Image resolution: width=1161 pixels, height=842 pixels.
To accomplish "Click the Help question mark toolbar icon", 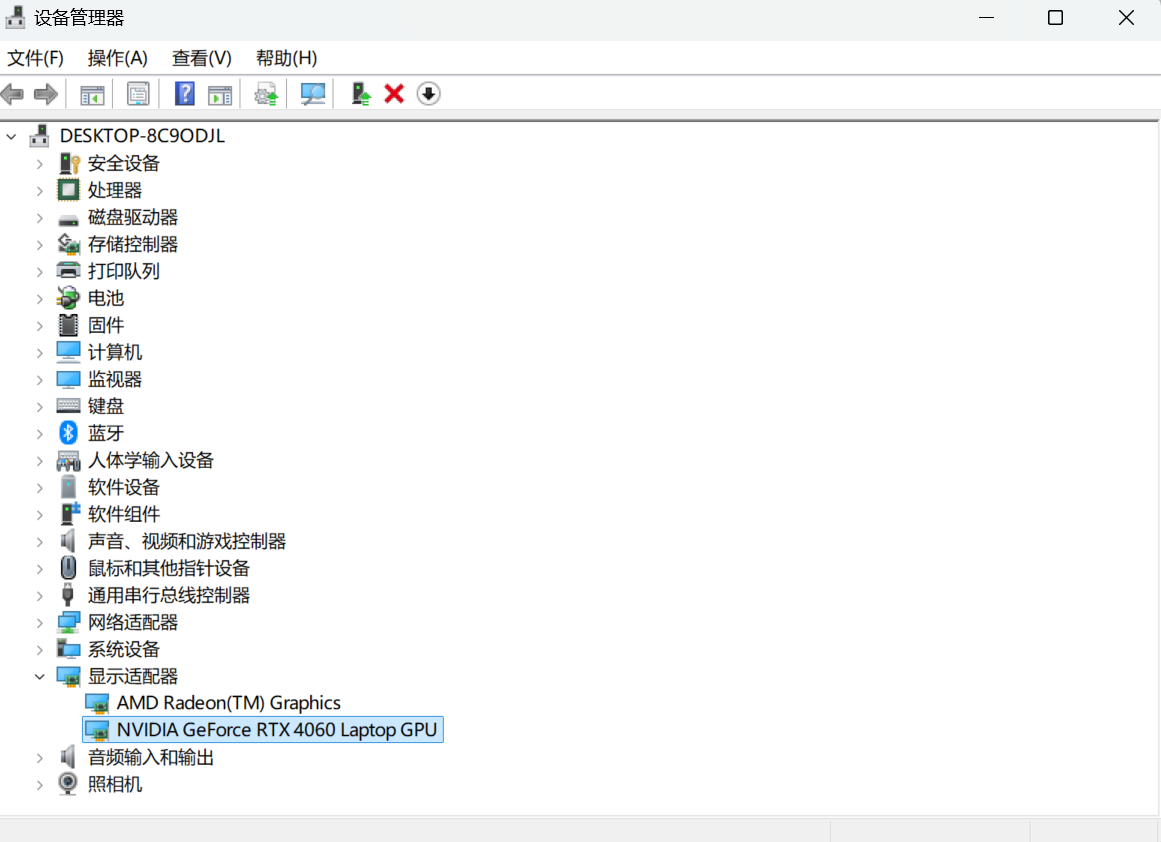I will (185, 93).
